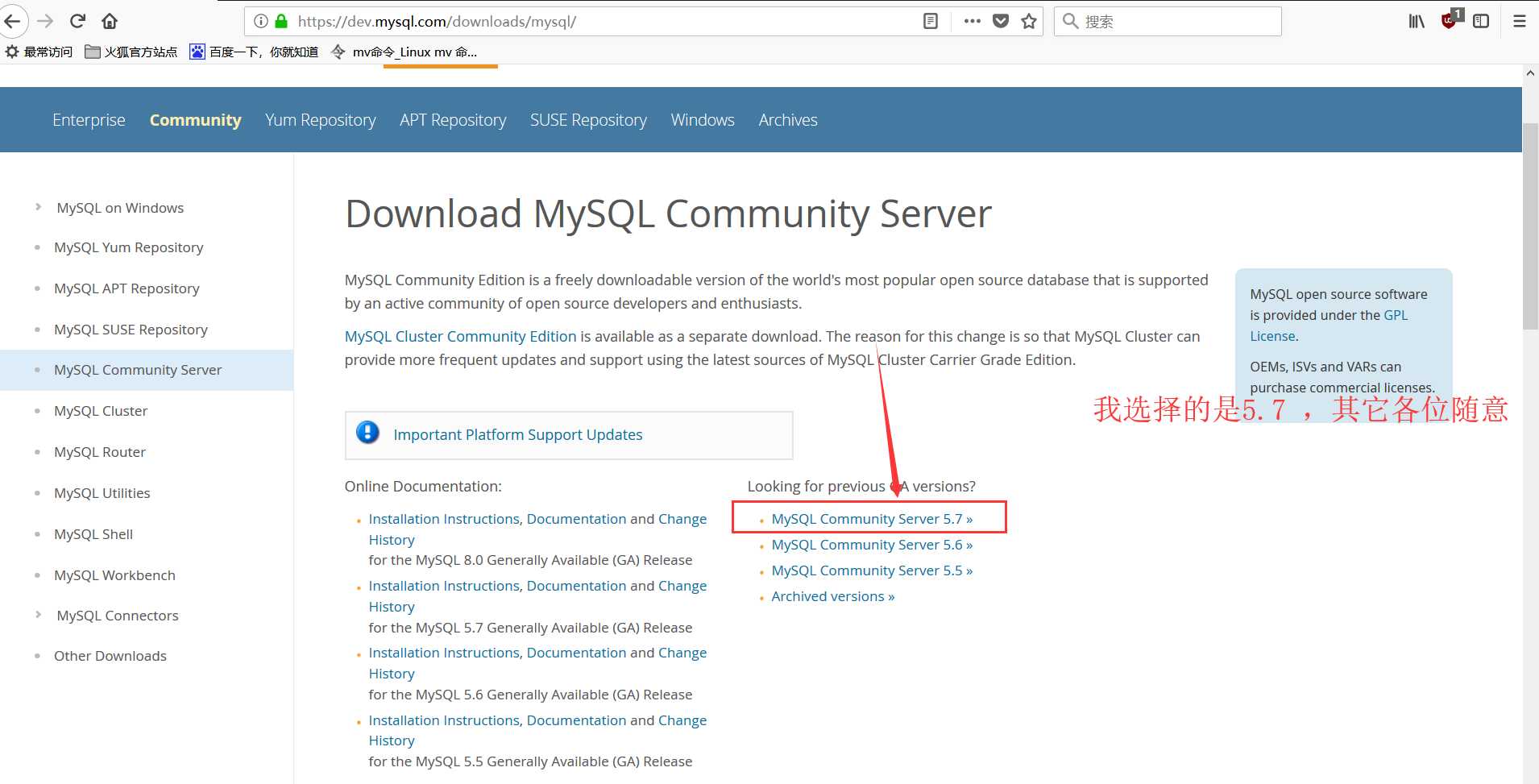This screenshot has width=1539, height=784.
Task: Open the Windows downloads tab
Action: (x=703, y=120)
